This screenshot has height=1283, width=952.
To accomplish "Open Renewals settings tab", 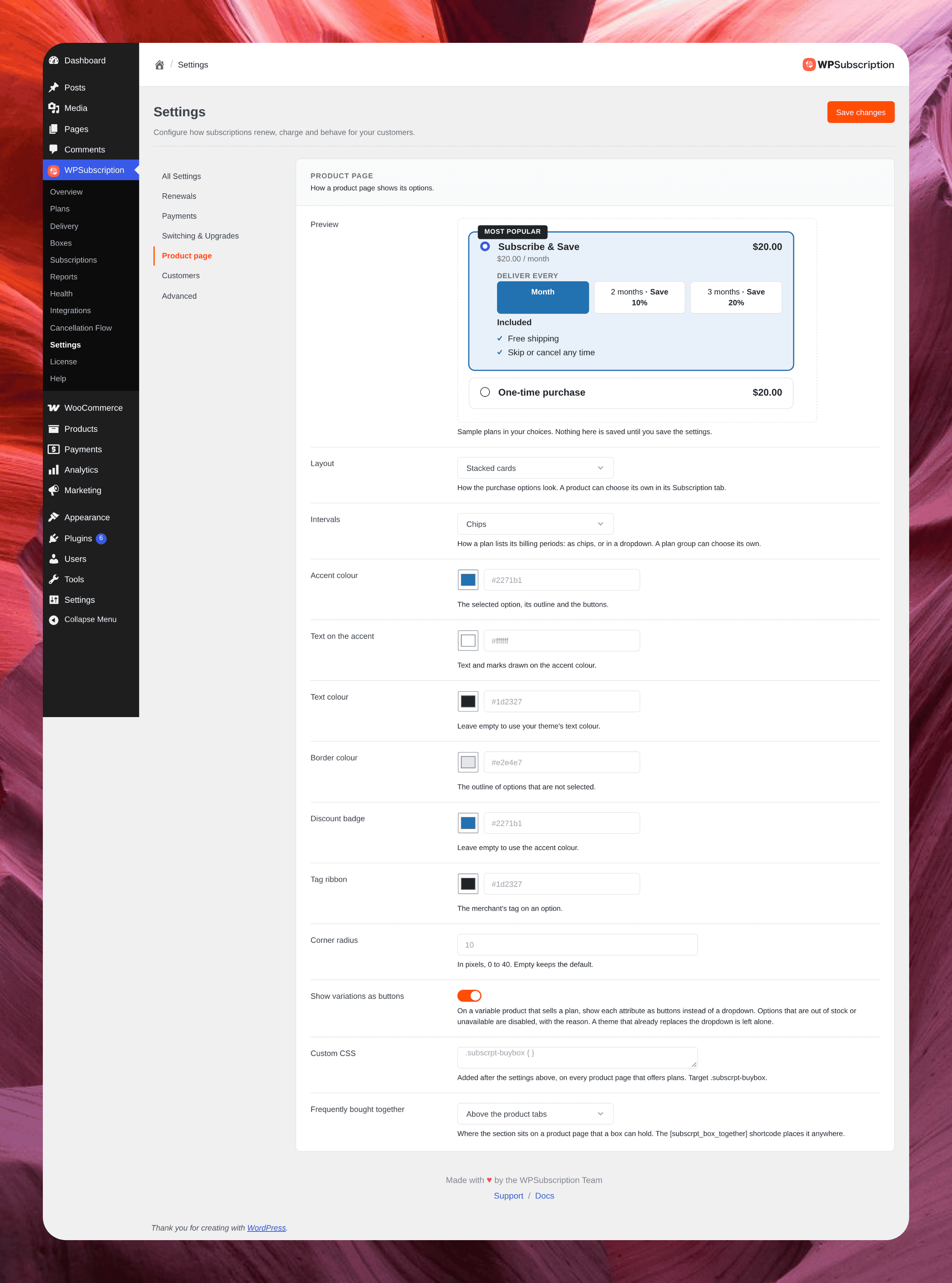I will pos(179,196).
